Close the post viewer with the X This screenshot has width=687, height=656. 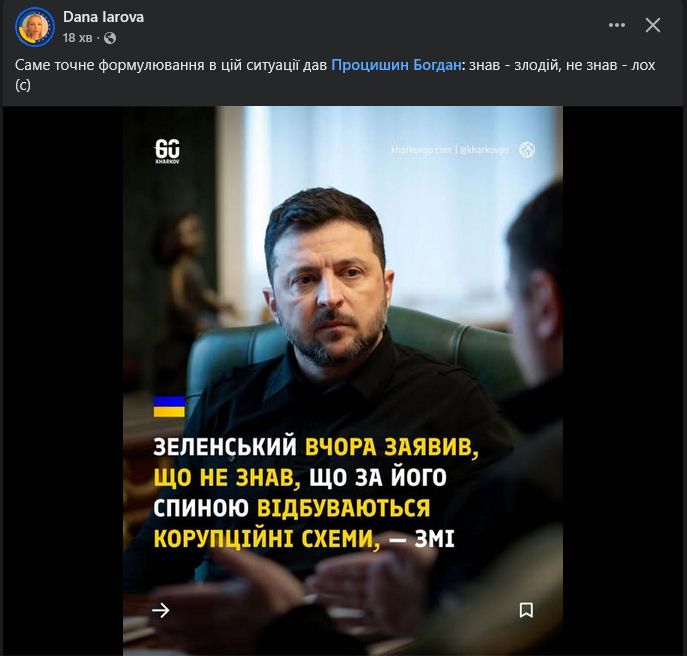653,25
